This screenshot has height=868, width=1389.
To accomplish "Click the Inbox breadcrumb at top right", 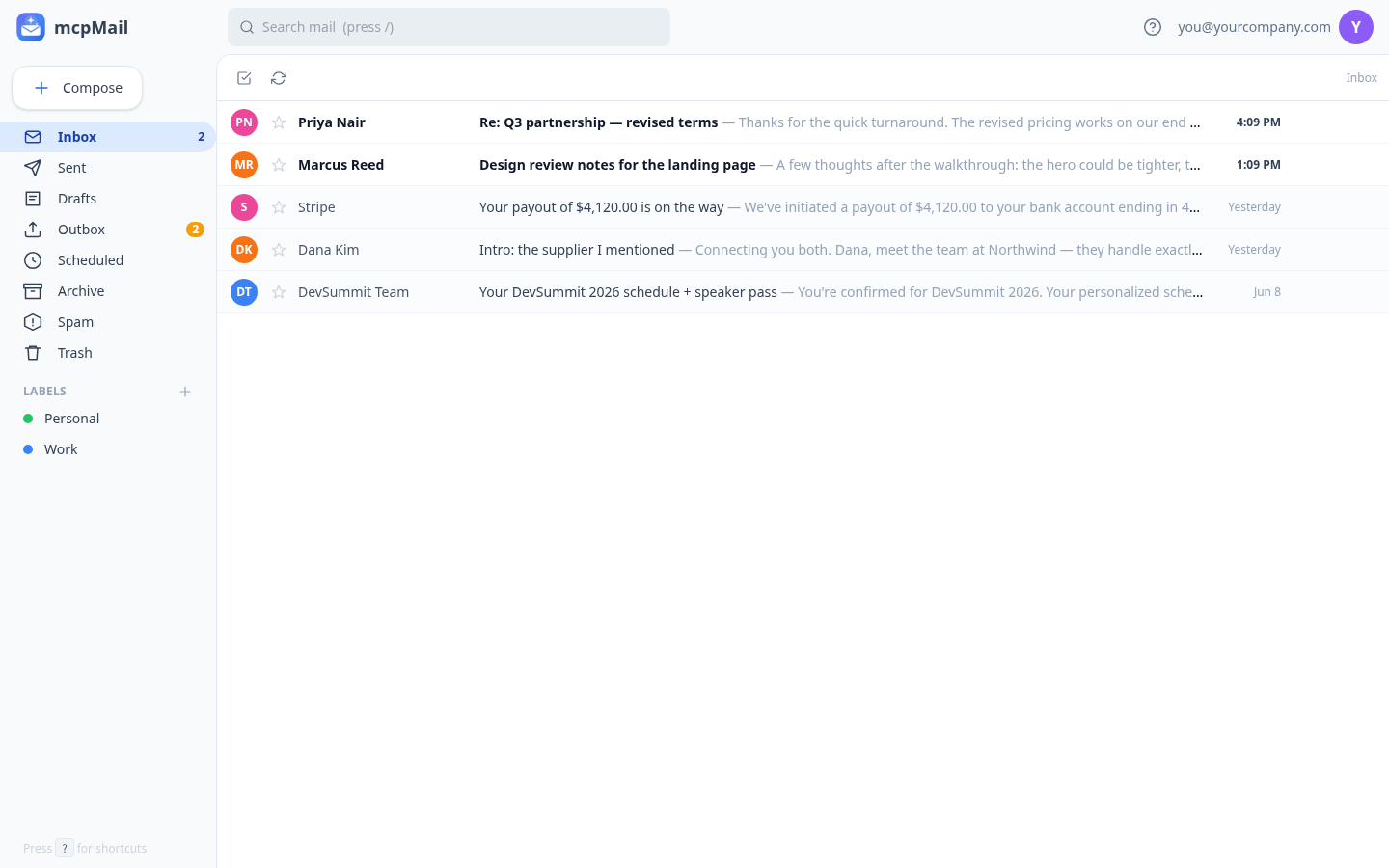I will (1361, 78).
